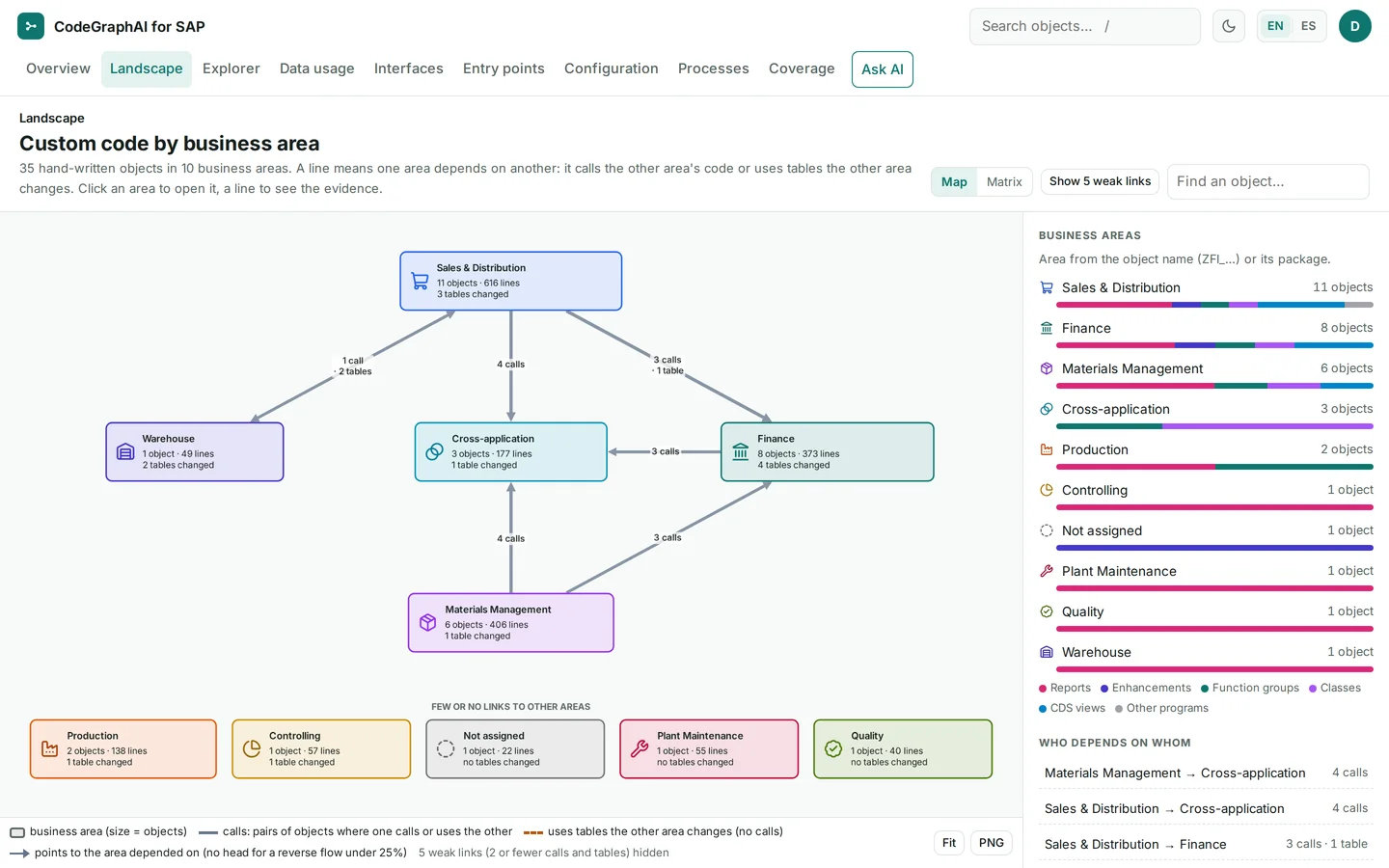This screenshot has width=1389, height=868.
Task: Switch language to EN
Action: click(1275, 26)
